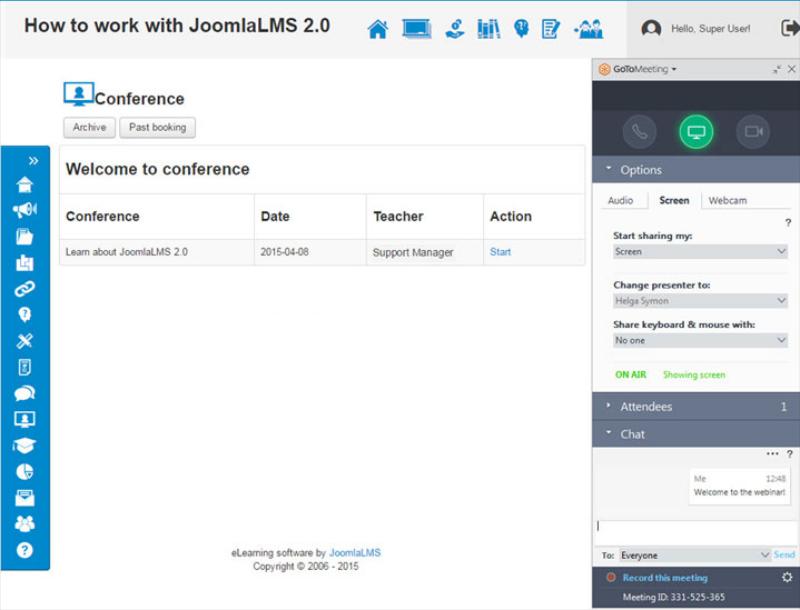Screen dimensions: 800x610
Task: Click the hand with coin subscriptions icon
Action: click(455, 29)
